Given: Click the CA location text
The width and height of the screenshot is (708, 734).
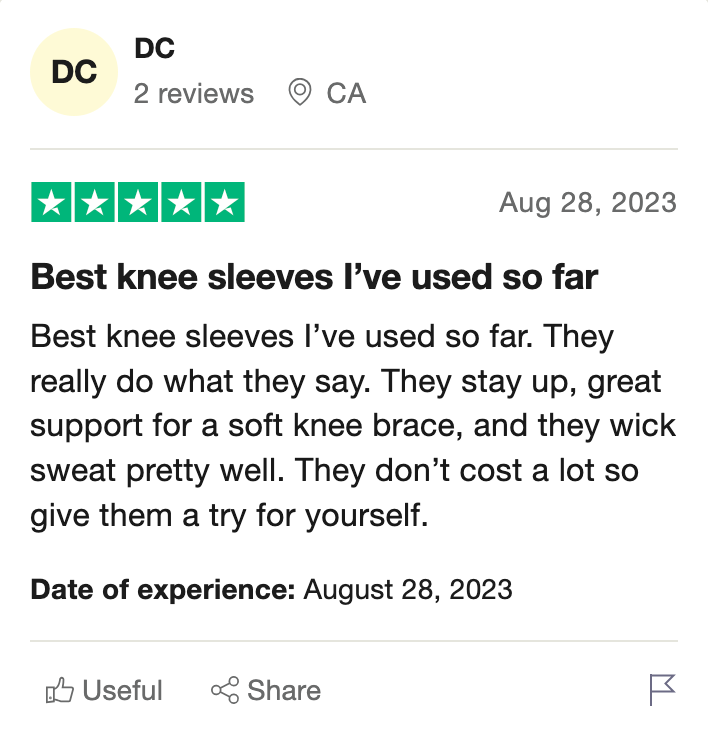Looking at the screenshot, I should tap(346, 93).
